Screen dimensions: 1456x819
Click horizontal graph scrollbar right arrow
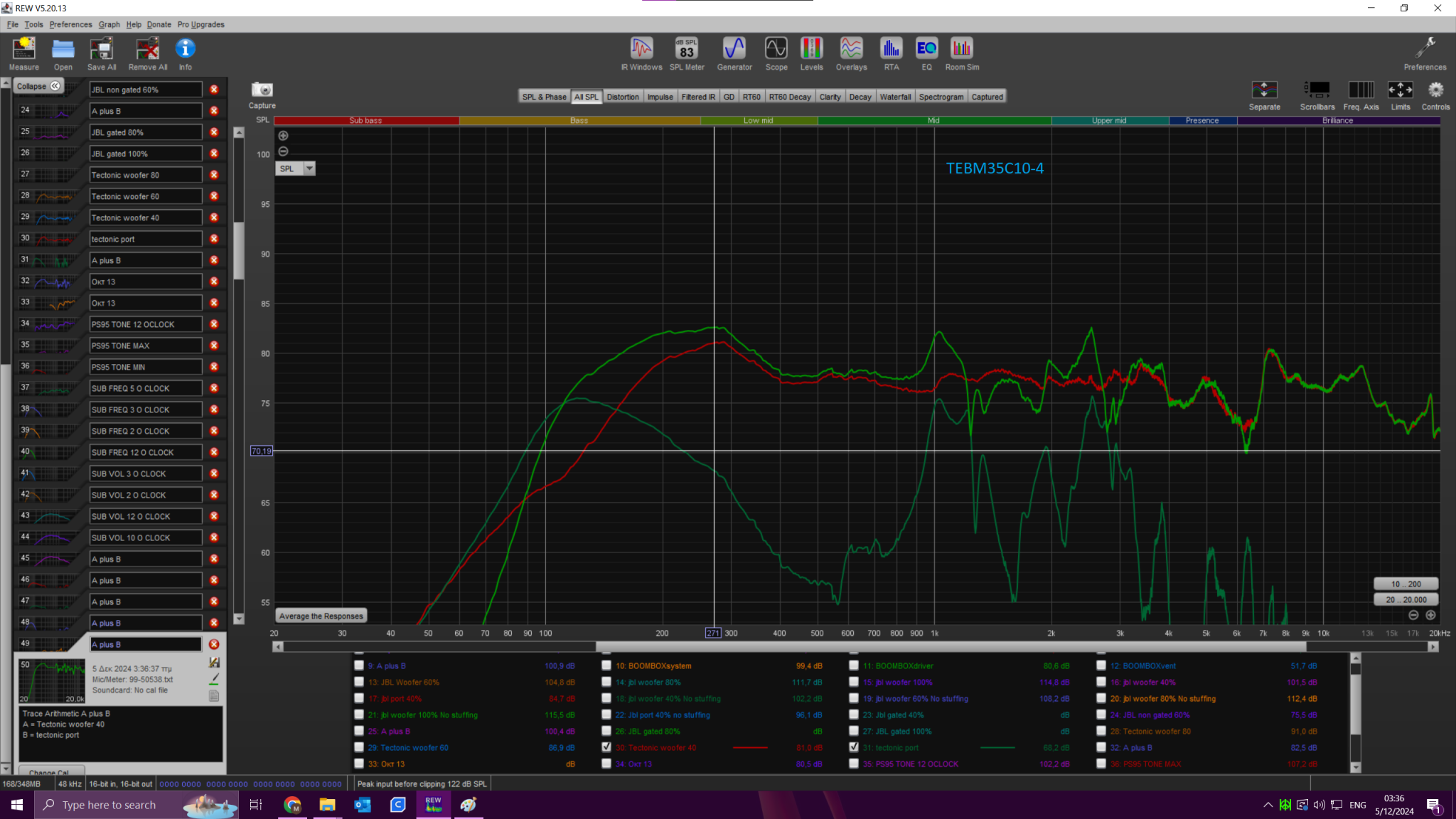tap(1433, 647)
